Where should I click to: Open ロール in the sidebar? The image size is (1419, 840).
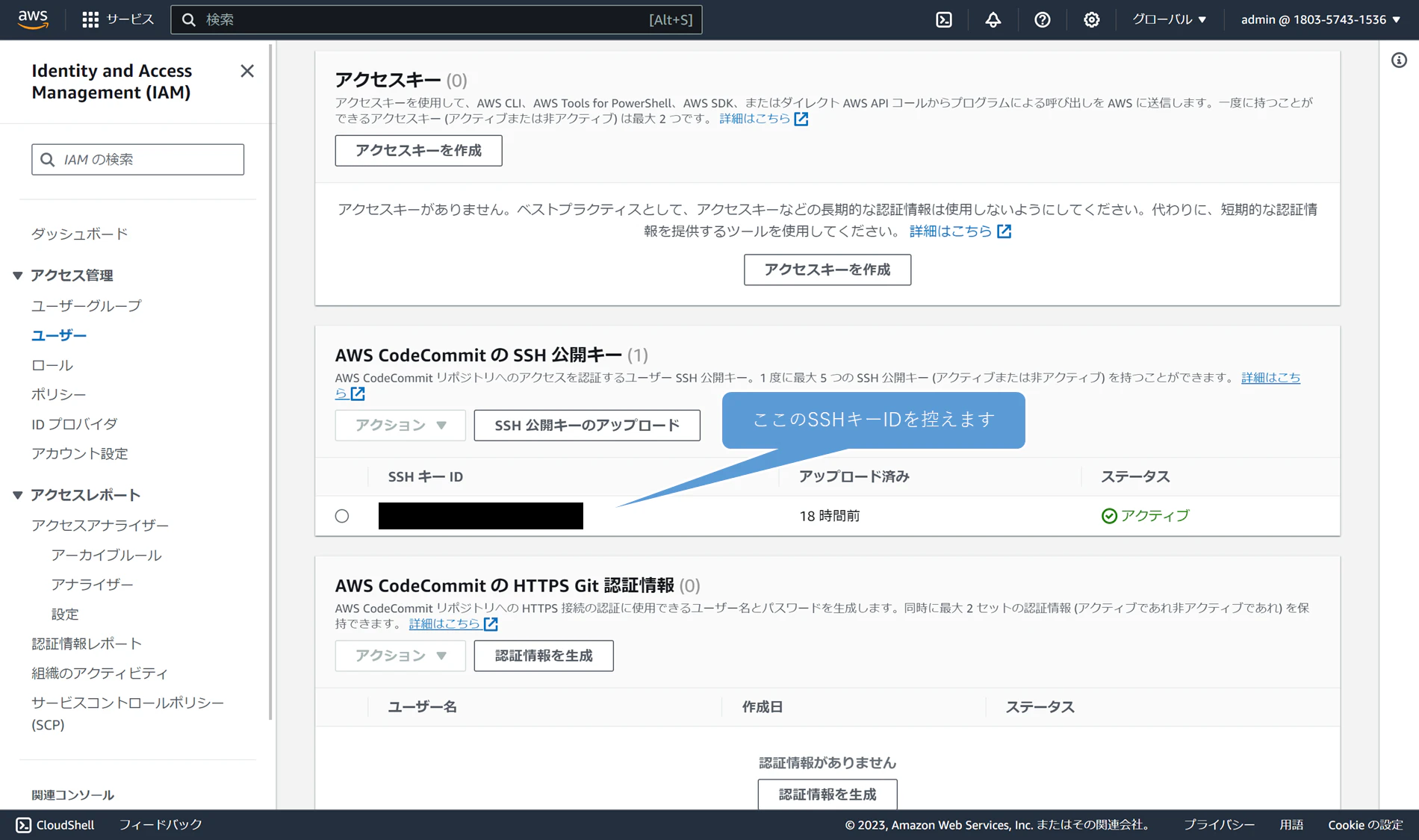click(52, 365)
